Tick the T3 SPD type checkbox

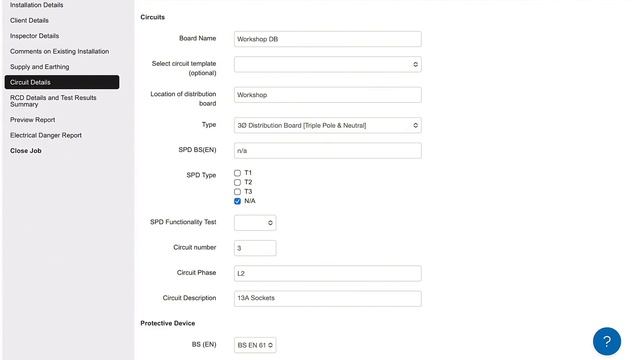click(237, 192)
